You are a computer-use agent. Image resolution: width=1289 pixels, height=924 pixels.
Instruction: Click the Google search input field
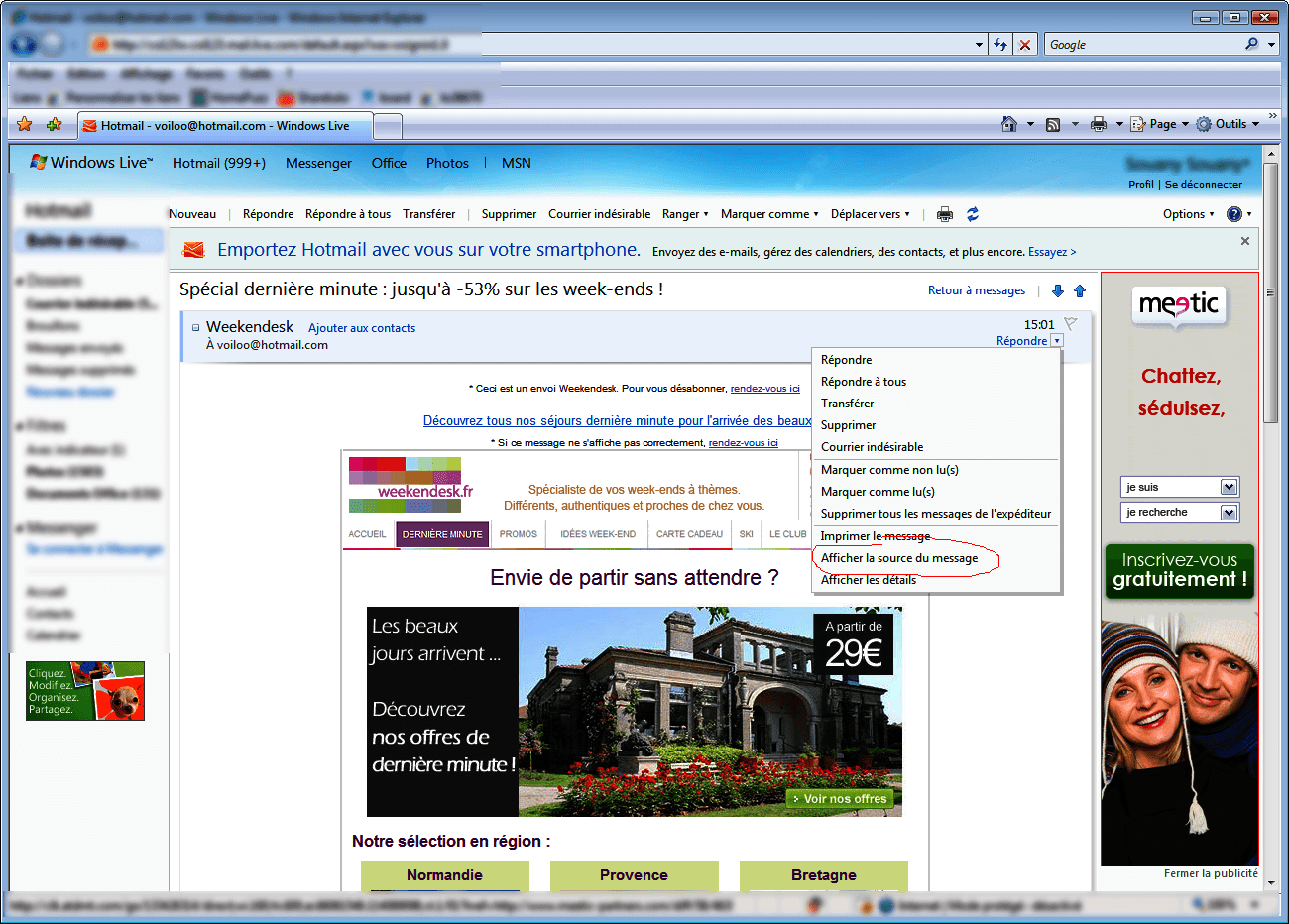pyautogui.click(x=1143, y=45)
